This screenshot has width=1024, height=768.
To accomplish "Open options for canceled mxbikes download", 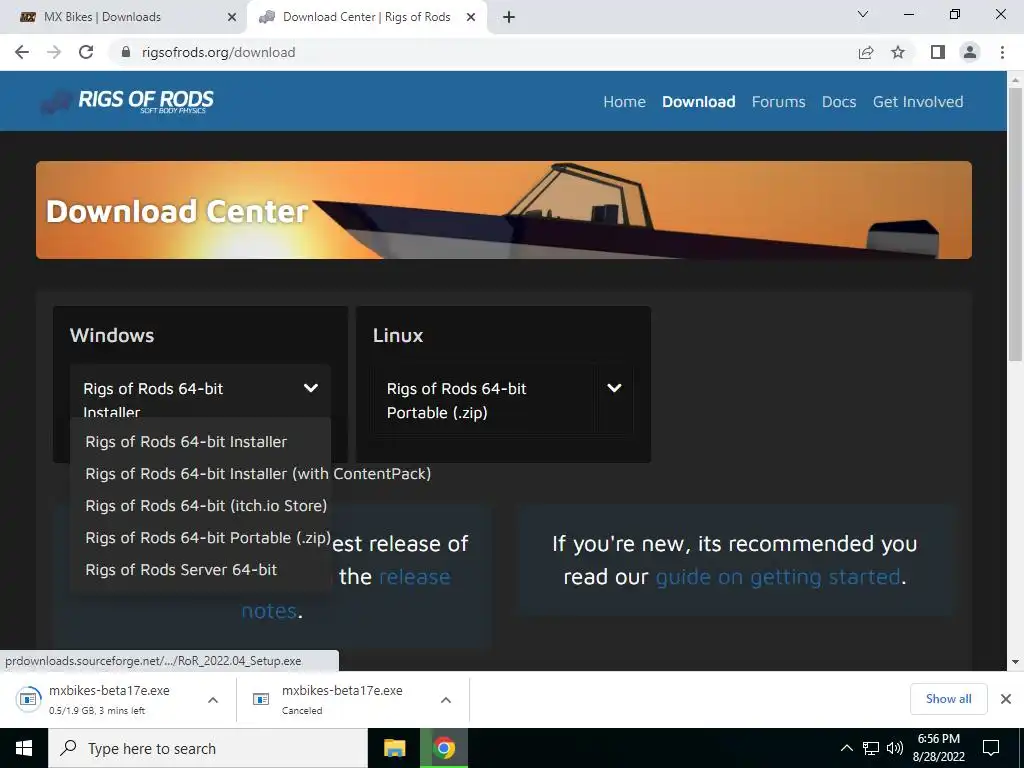I will (x=446, y=699).
